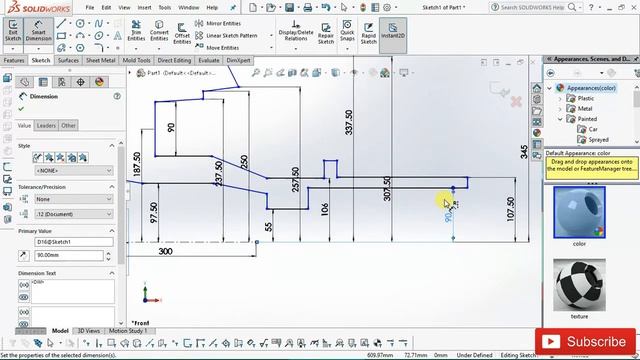Viewport: 640px width, 360px height.
Task: Open Dimension panel help icon
Action: click(x=117, y=96)
